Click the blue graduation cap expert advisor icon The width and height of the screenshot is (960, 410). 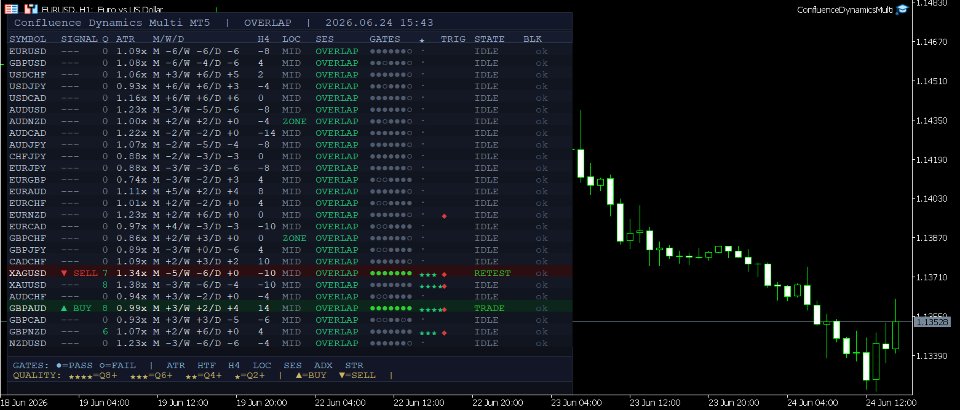[902, 9]
